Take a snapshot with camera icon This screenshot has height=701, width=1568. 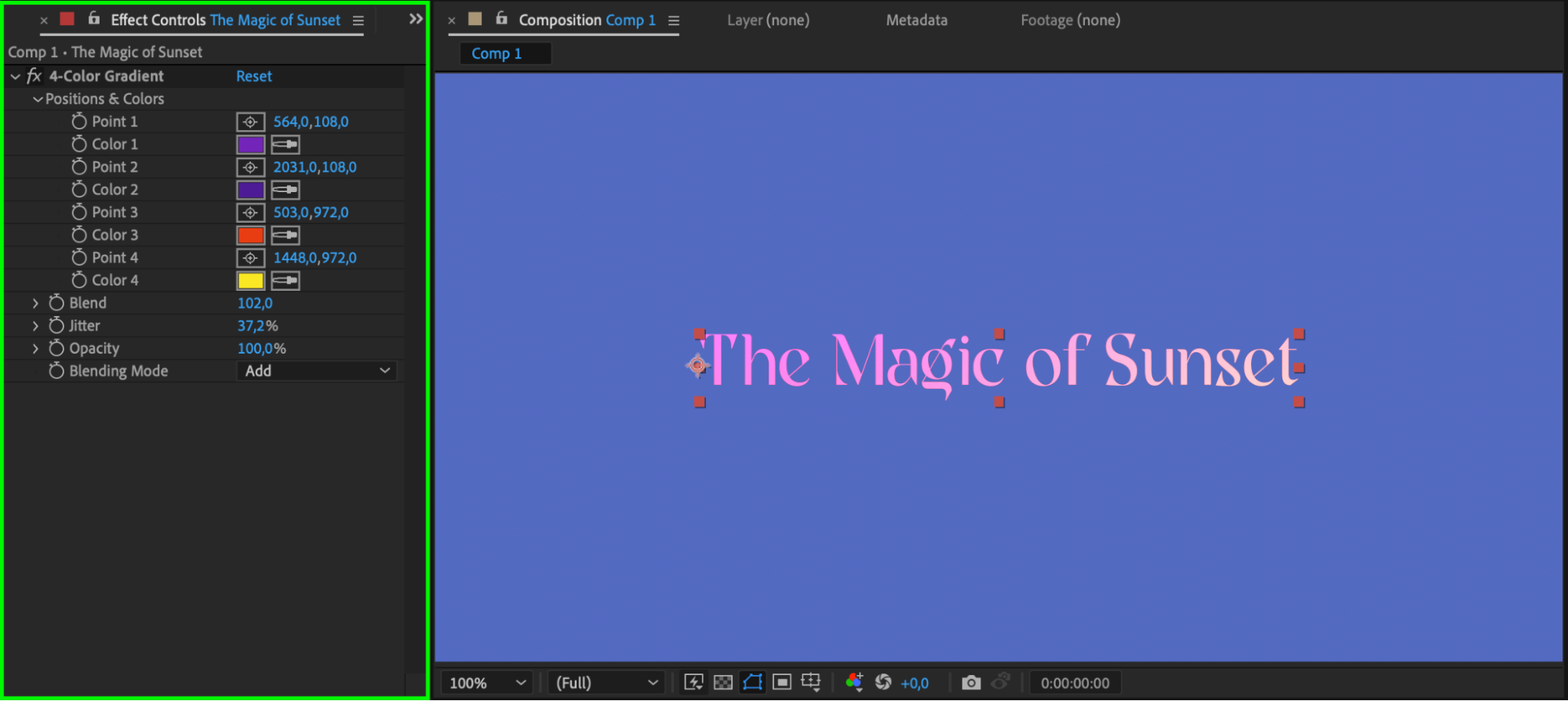[x=971, y=682]
